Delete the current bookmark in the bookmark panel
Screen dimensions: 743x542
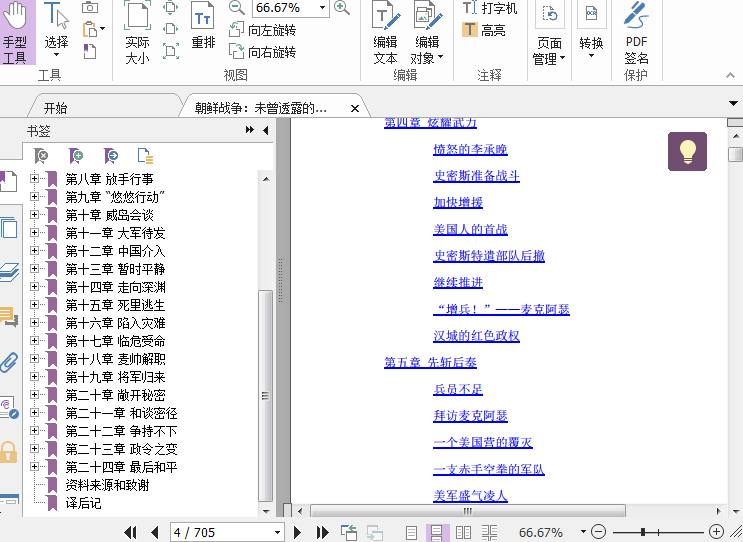[41, 155]
